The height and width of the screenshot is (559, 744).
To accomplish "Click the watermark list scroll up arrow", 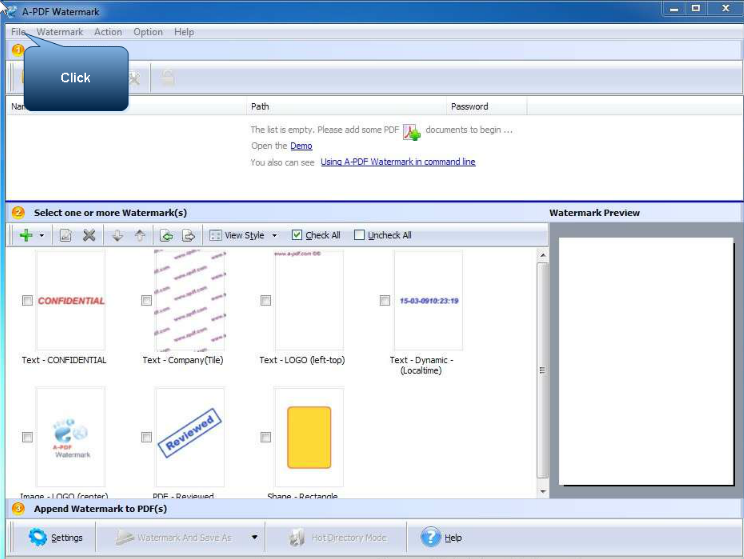I will pyautogui.click(x=543, y=255).
